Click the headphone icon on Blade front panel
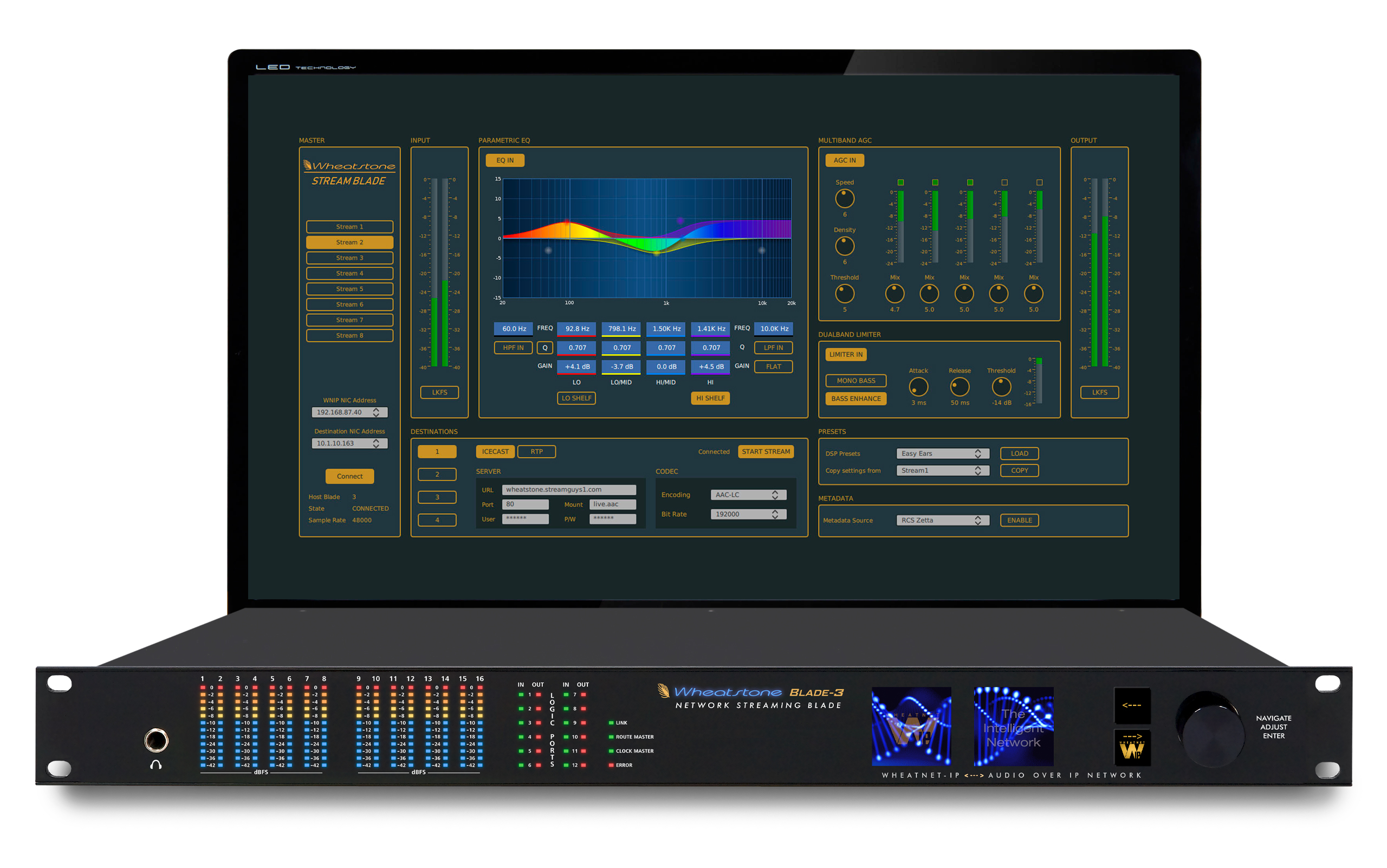1387x868 pixels. [x=155, y=765]
